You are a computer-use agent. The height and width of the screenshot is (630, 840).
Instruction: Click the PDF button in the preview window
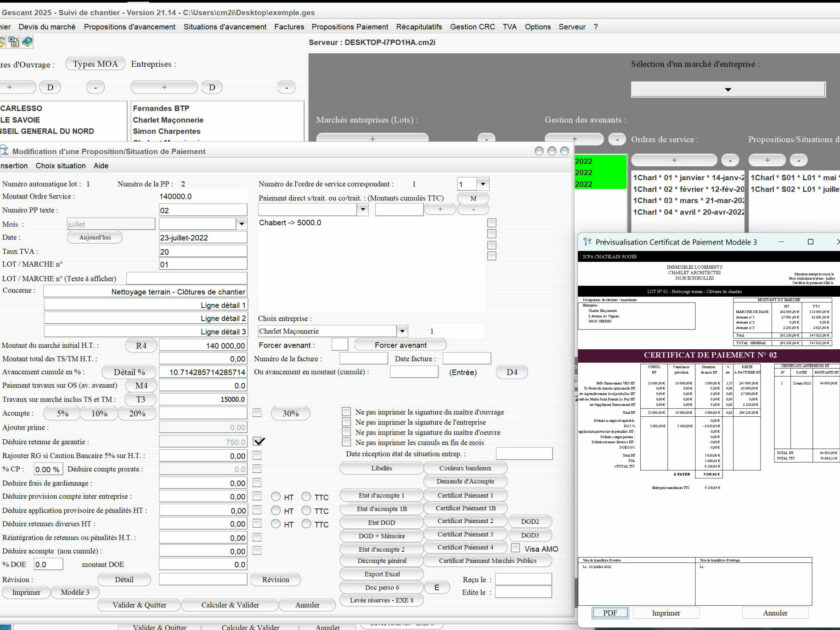(609, 612)
